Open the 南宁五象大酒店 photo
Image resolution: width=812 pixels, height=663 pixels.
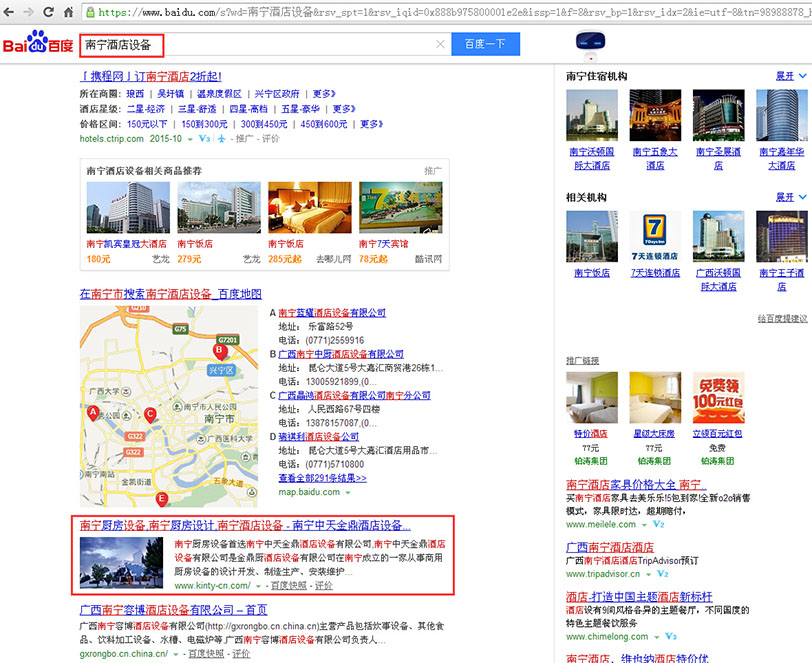pos(655,115)
